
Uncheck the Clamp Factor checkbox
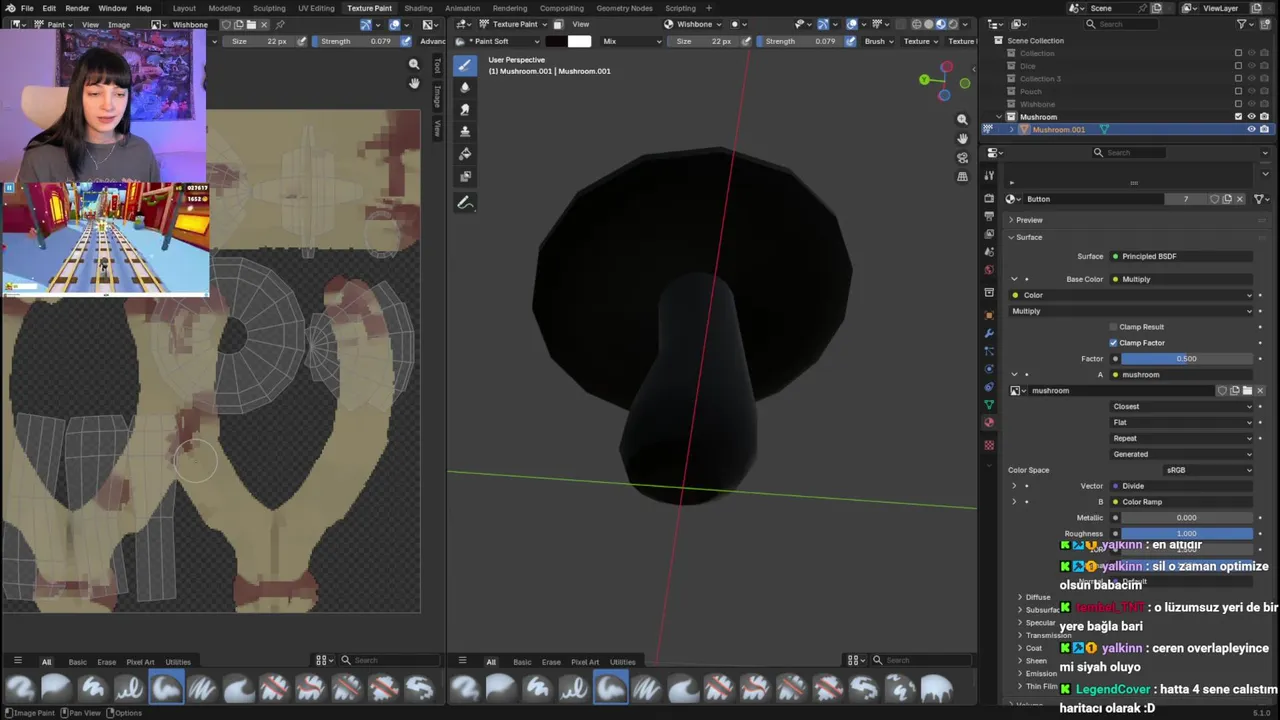tap(1113, 343)
